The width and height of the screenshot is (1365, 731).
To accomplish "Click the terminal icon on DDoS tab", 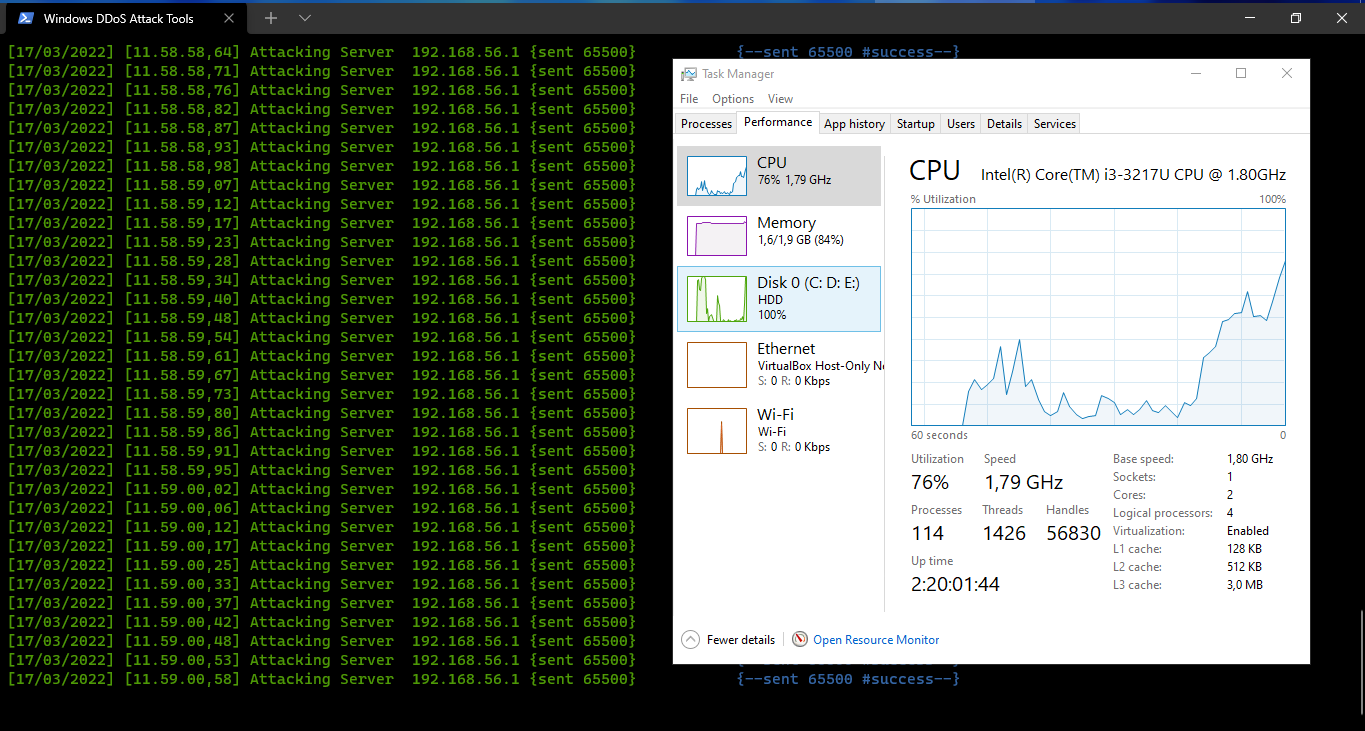I will pyautogui.click(x=24, y=17).
